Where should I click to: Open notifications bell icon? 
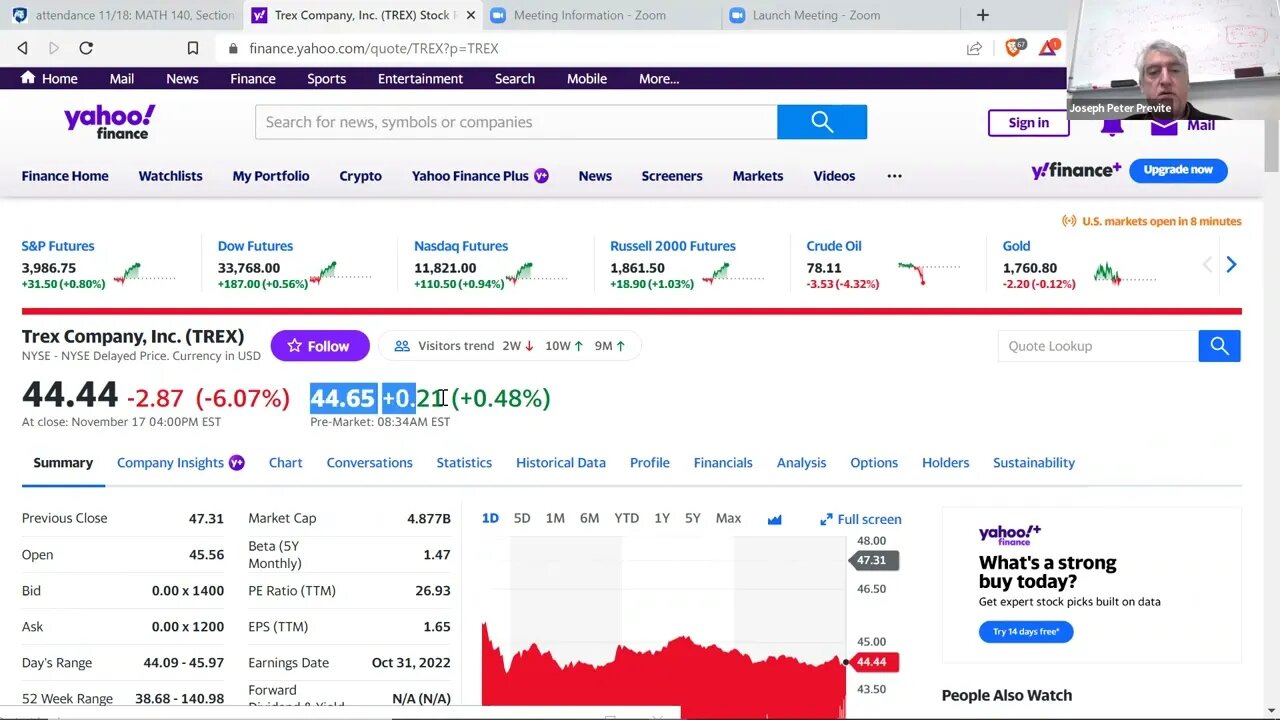tap(1111, 125)
